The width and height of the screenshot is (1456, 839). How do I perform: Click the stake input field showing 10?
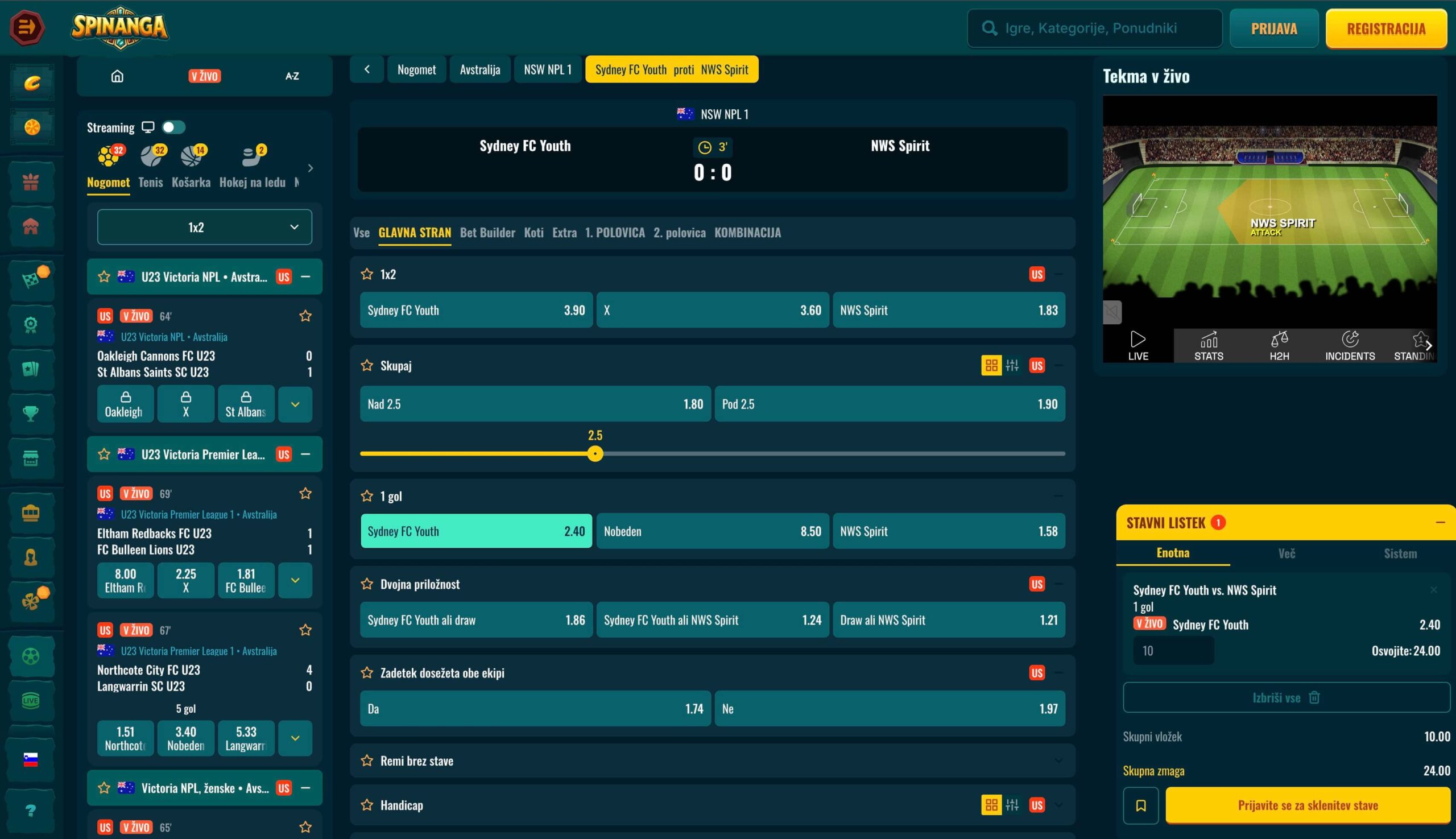(x=1173, y=651)
